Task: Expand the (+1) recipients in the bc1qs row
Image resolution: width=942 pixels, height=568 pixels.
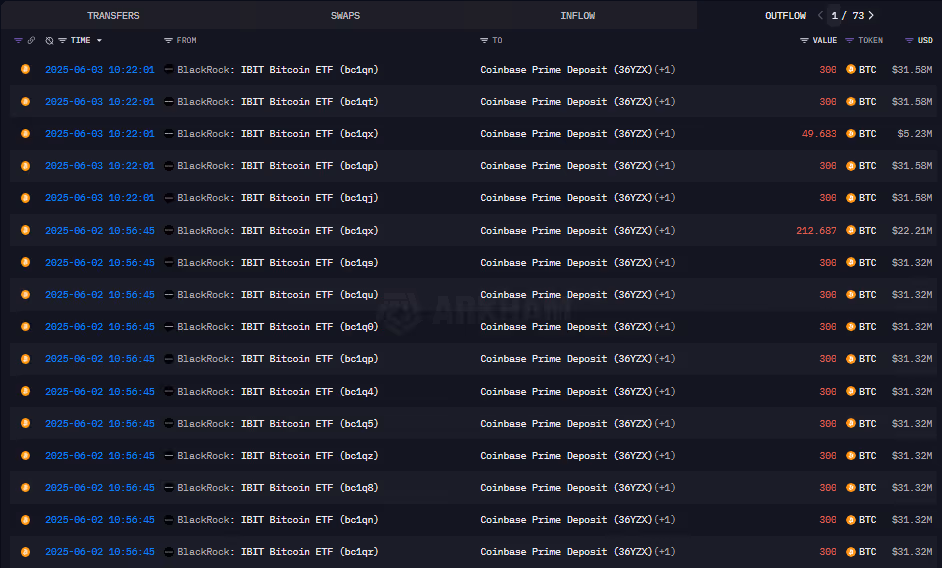Action: coord(665,262)
